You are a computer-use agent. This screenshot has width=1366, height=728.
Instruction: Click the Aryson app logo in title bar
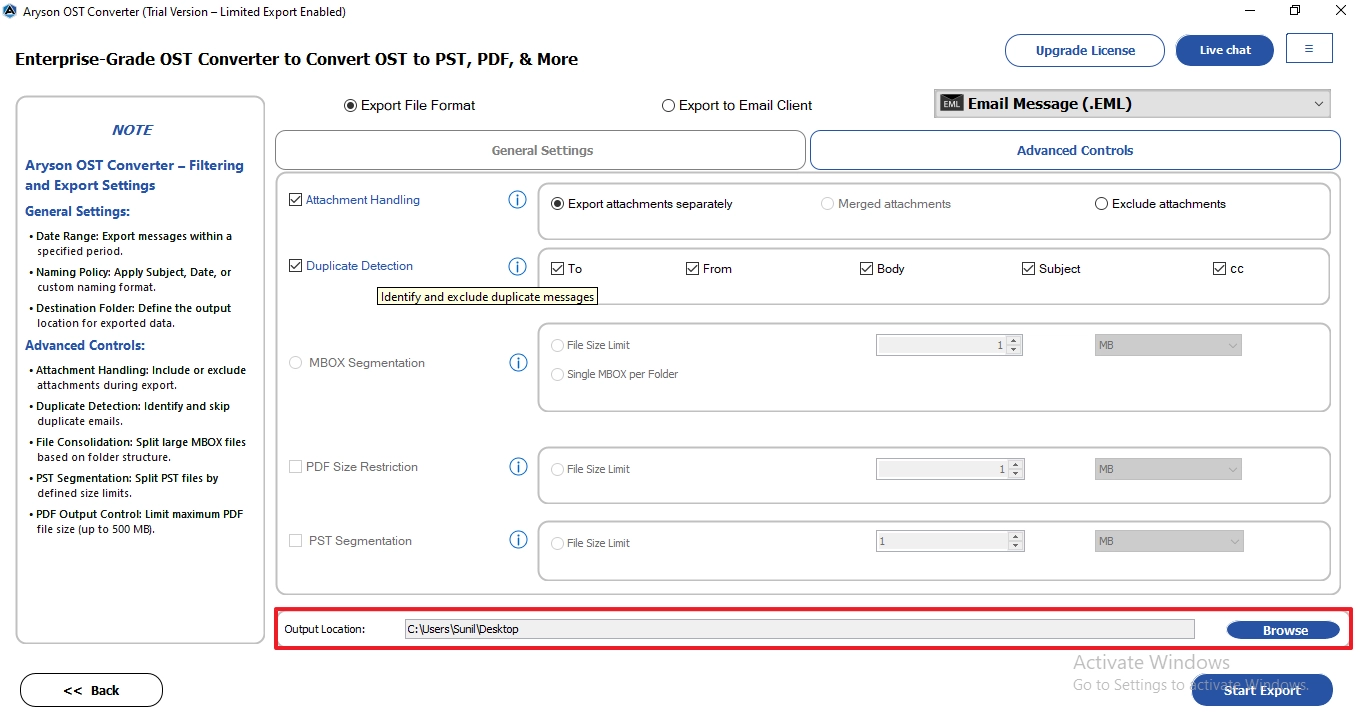coord(10,12)
